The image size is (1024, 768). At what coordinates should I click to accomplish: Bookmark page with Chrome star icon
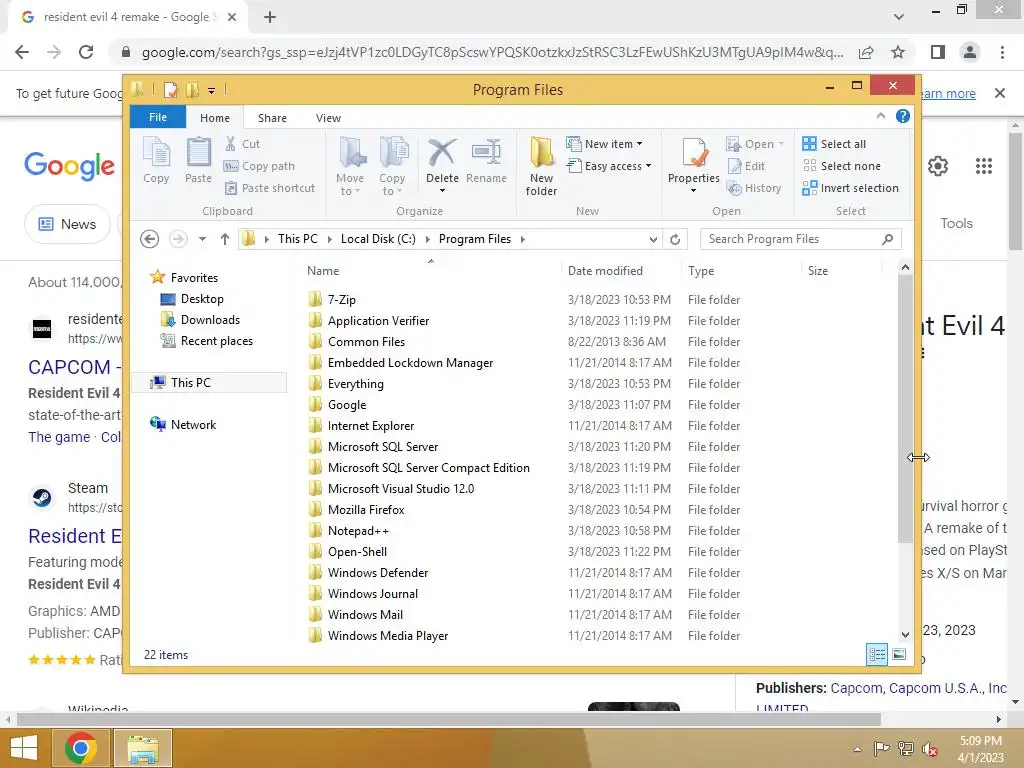point(898,52)
